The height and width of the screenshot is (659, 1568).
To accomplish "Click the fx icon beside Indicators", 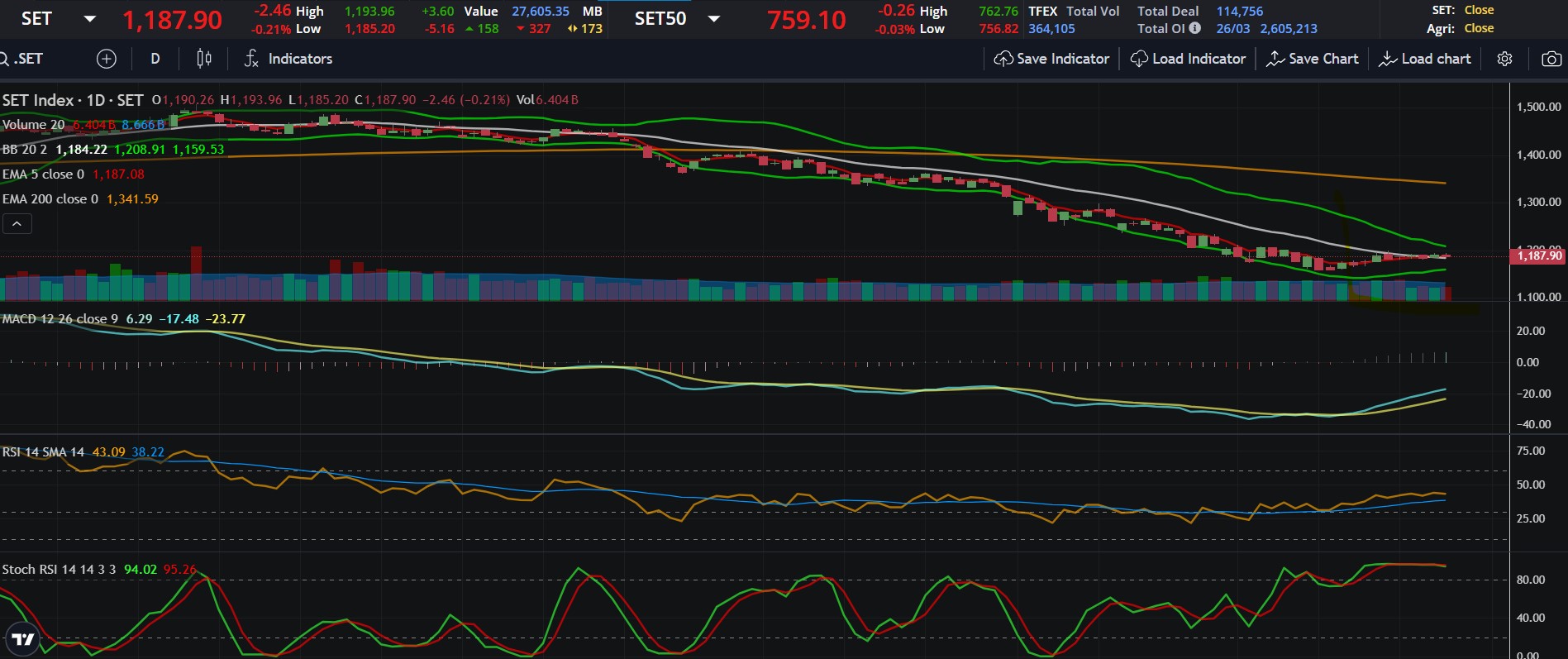I will tap(251, 59).
